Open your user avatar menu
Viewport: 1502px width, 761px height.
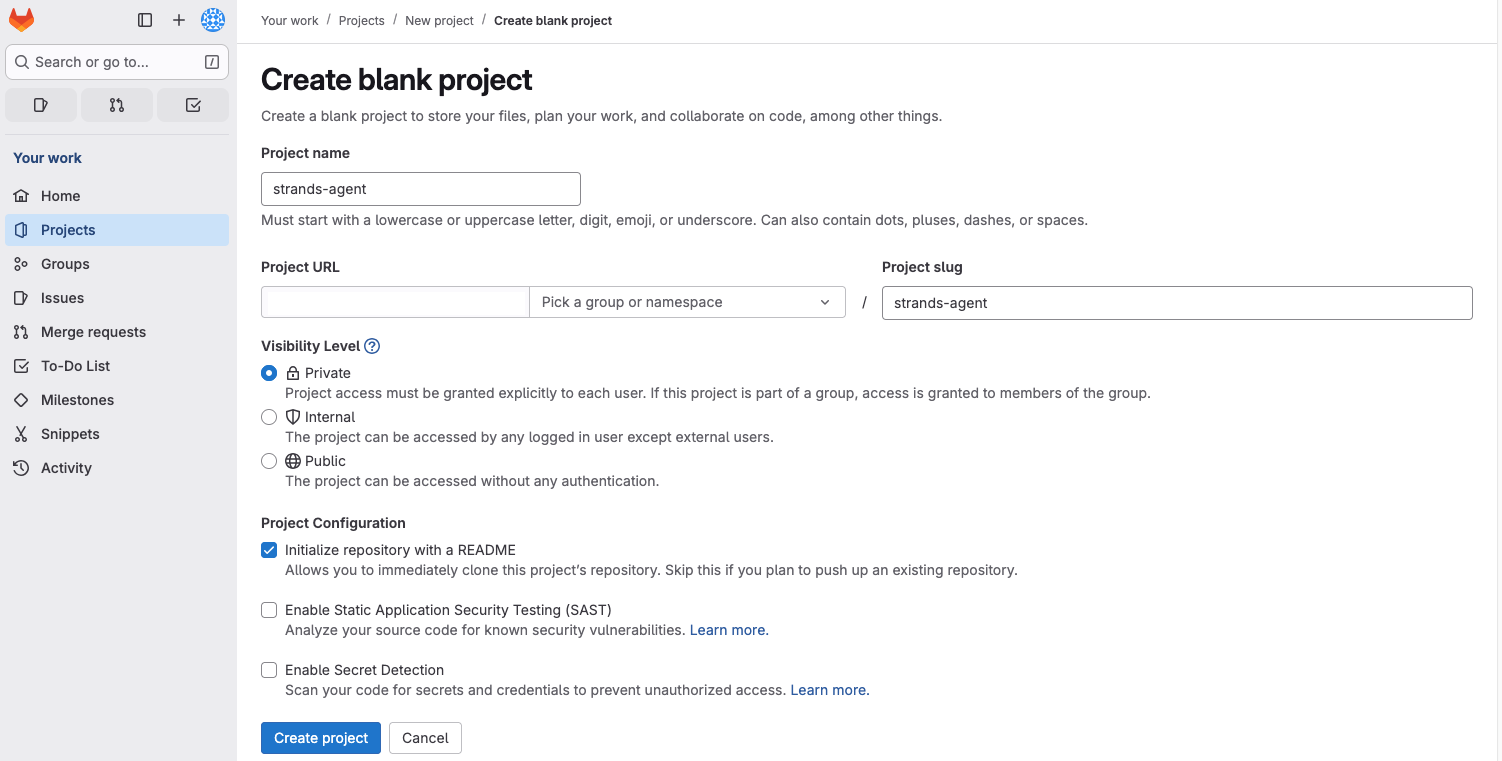(212, 19)
